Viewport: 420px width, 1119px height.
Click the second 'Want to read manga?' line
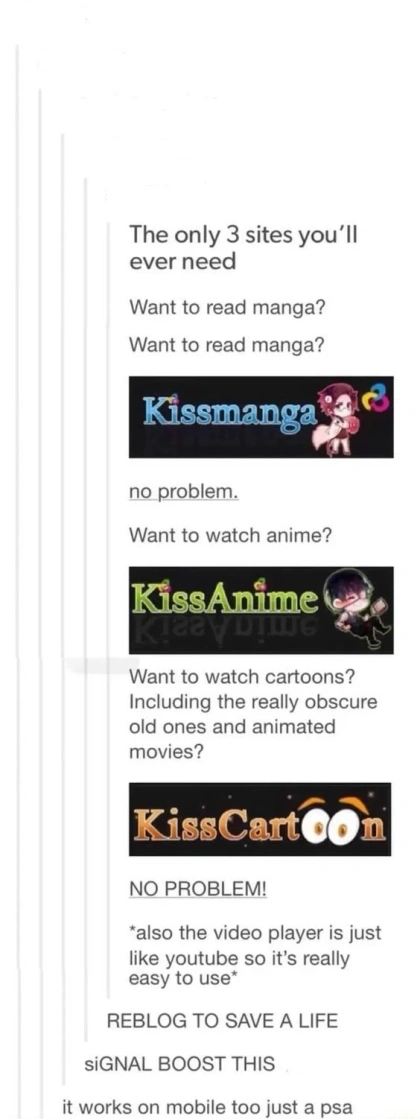pyautogui.click(x=227, y=345)
